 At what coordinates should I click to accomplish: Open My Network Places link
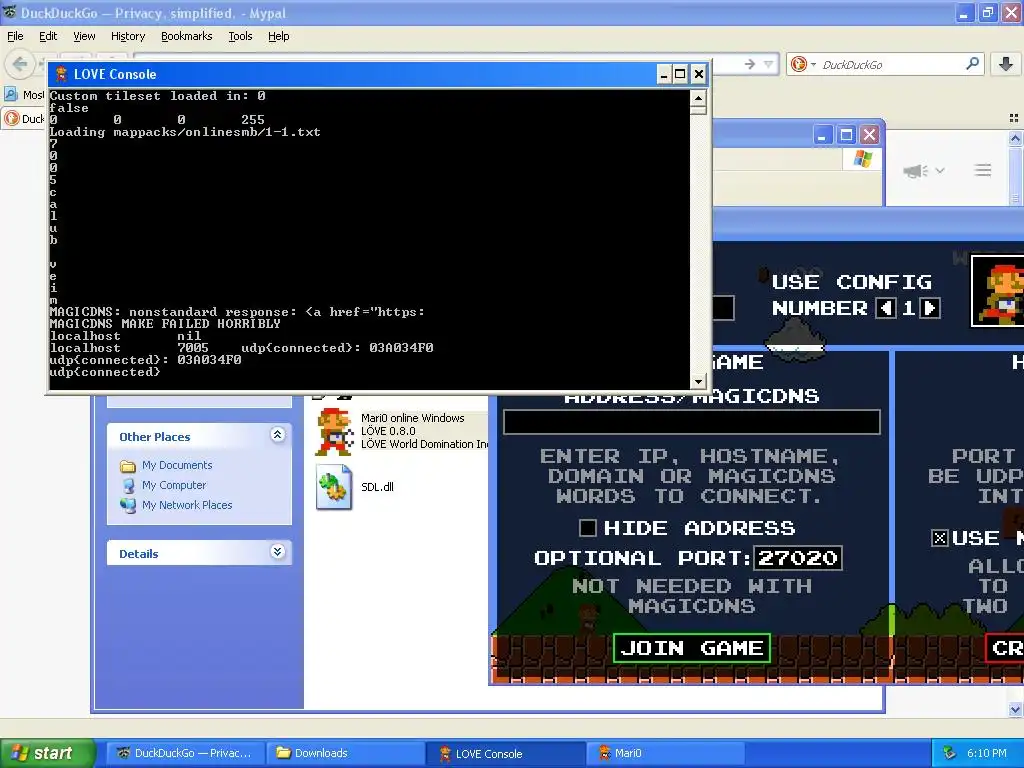(187, 505)
